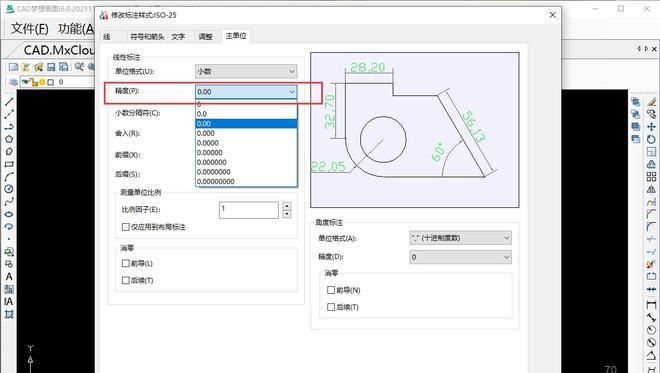This screenshot has width=660, height=373.
Task: Choose 0.000 in precision list
Action: 246,133
